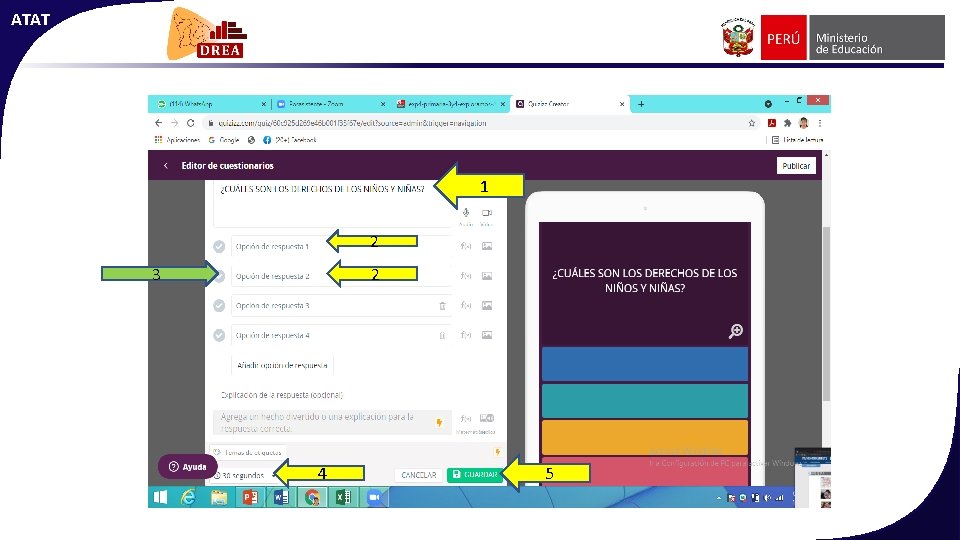
Task: Insert image for answer option 2
Action: point(487,276)
